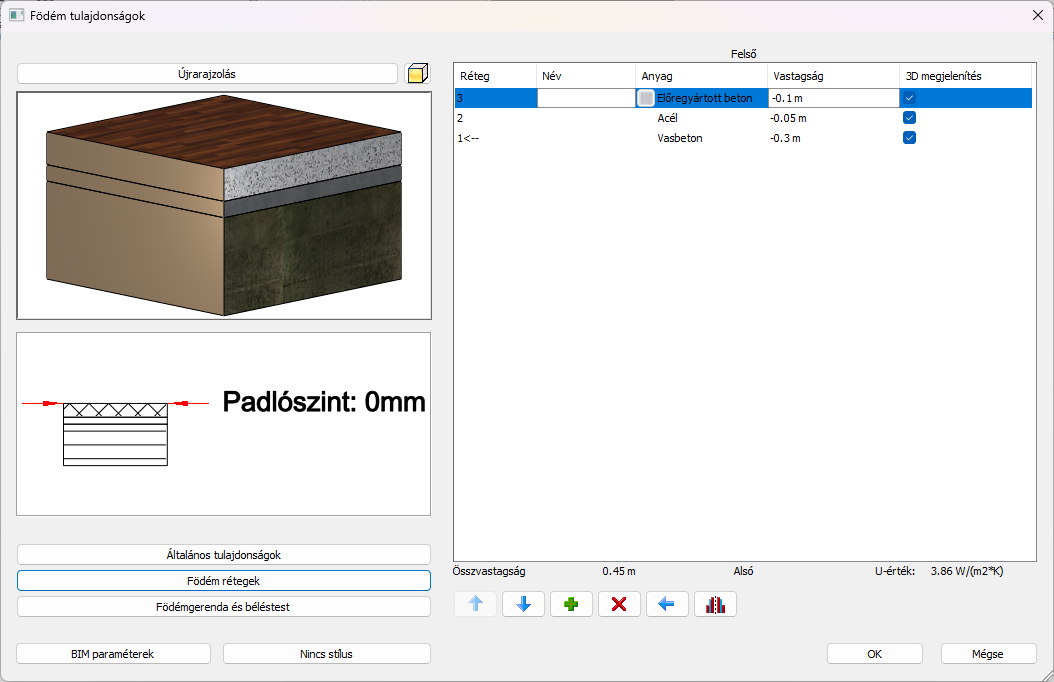Open the red bar chart icon
This screenshot has height=682, width=1054.
point(715,604)
